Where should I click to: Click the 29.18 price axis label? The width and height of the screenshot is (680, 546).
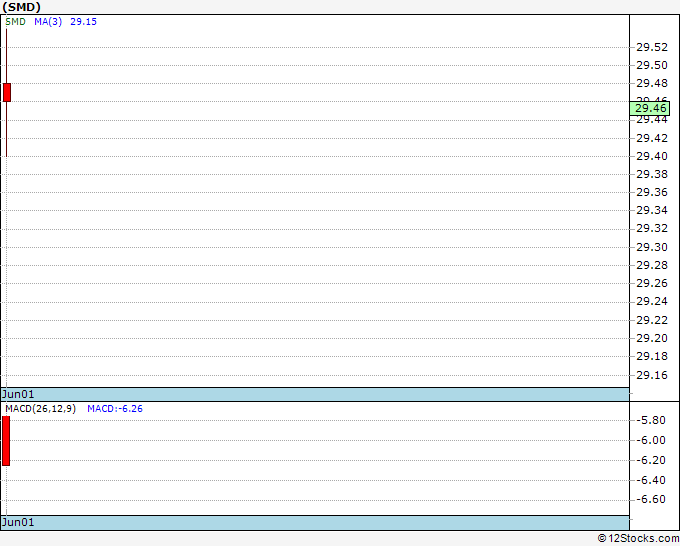point(652,356)
